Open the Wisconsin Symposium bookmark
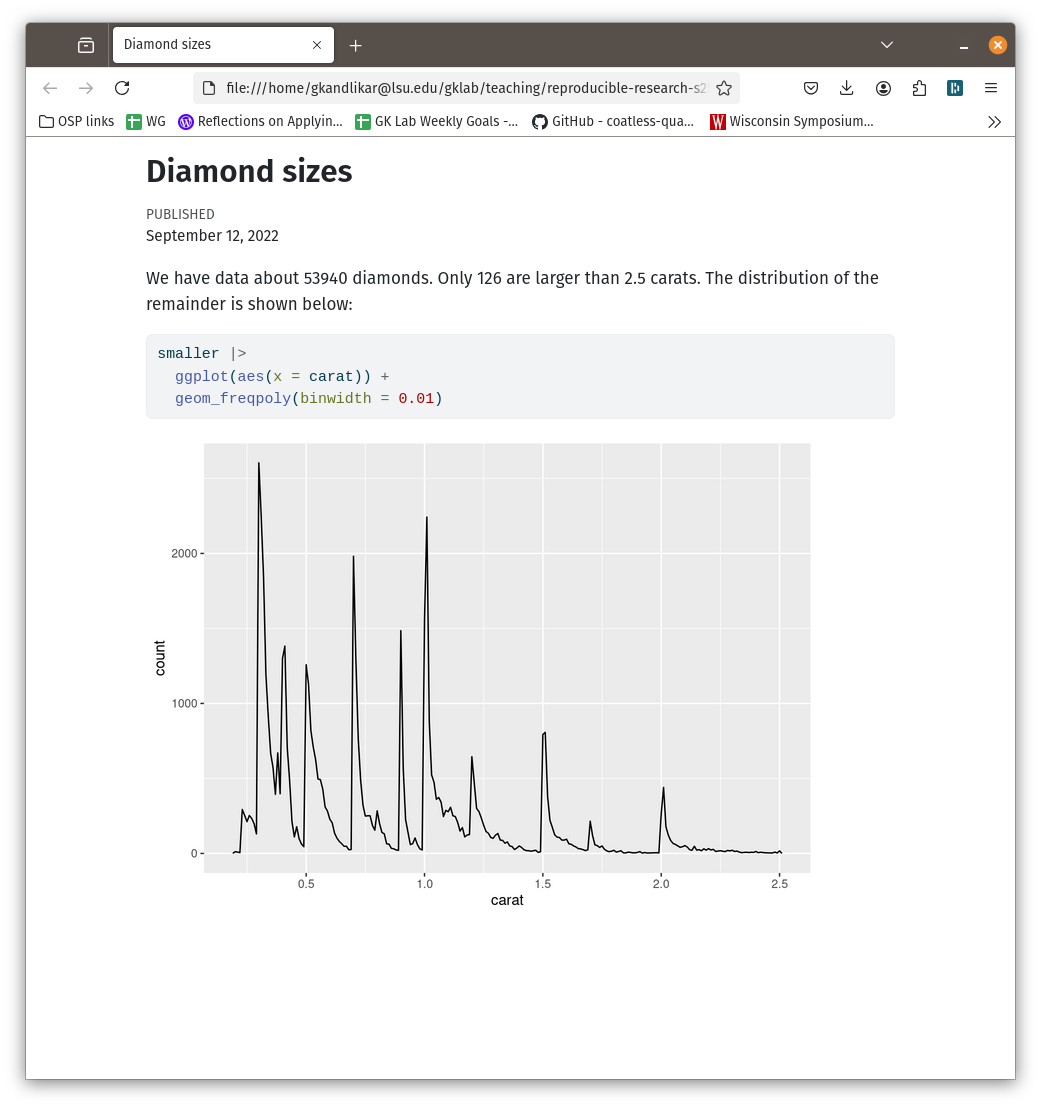 pos(791,122)
